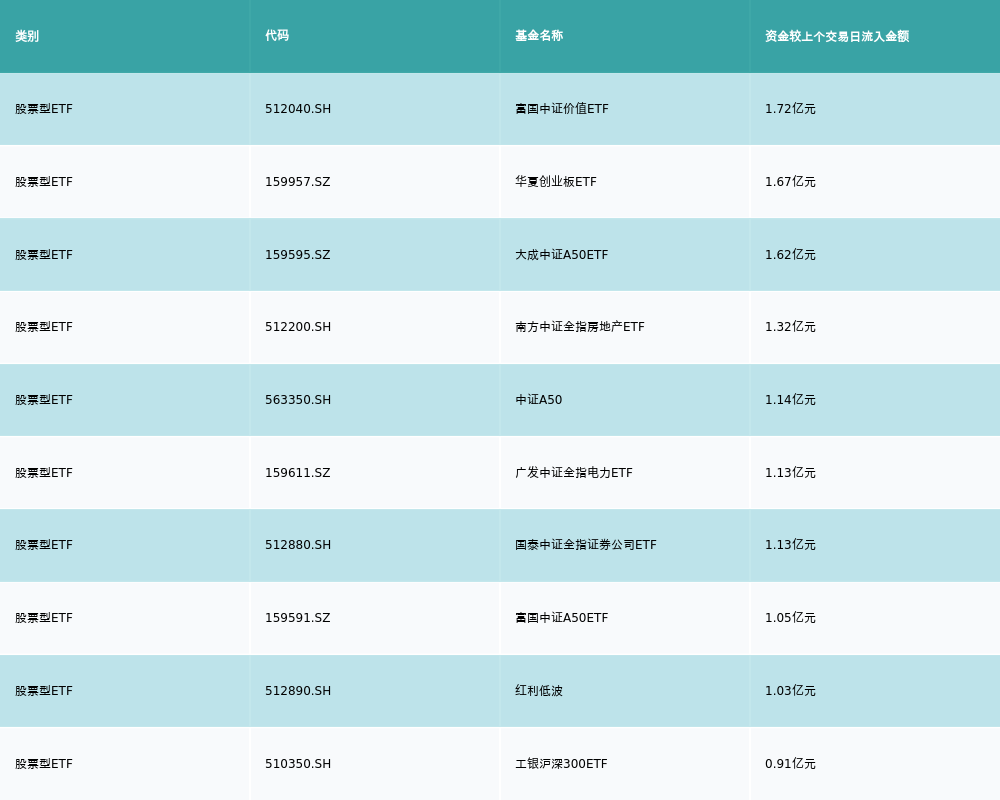The width and height of the screenshot is (1000, 800).
Task: Click the 1.62亿元 inflow value
Action: click(790, 255)
